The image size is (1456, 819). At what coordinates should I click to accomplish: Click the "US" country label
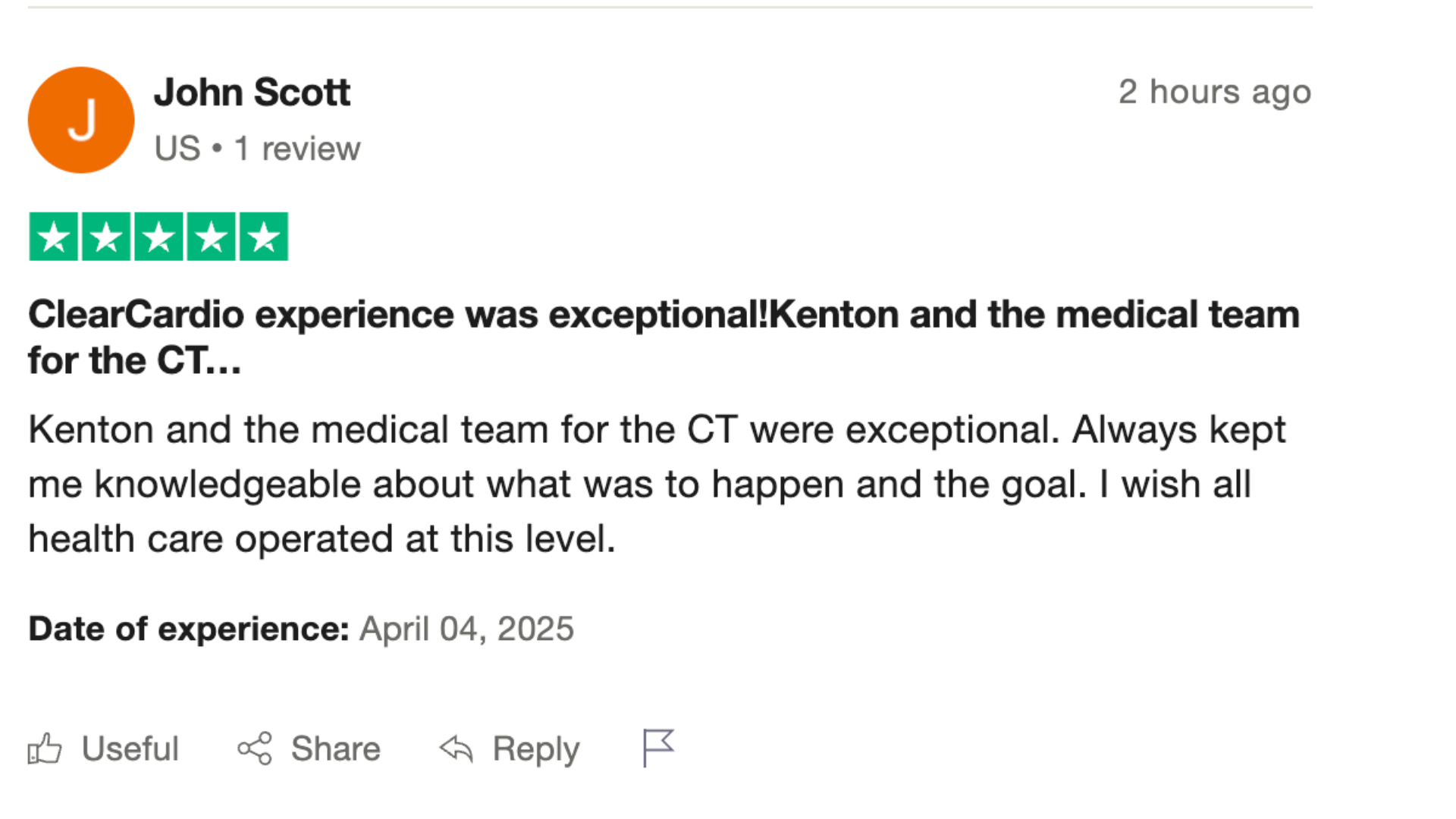(x=177, y=149)
